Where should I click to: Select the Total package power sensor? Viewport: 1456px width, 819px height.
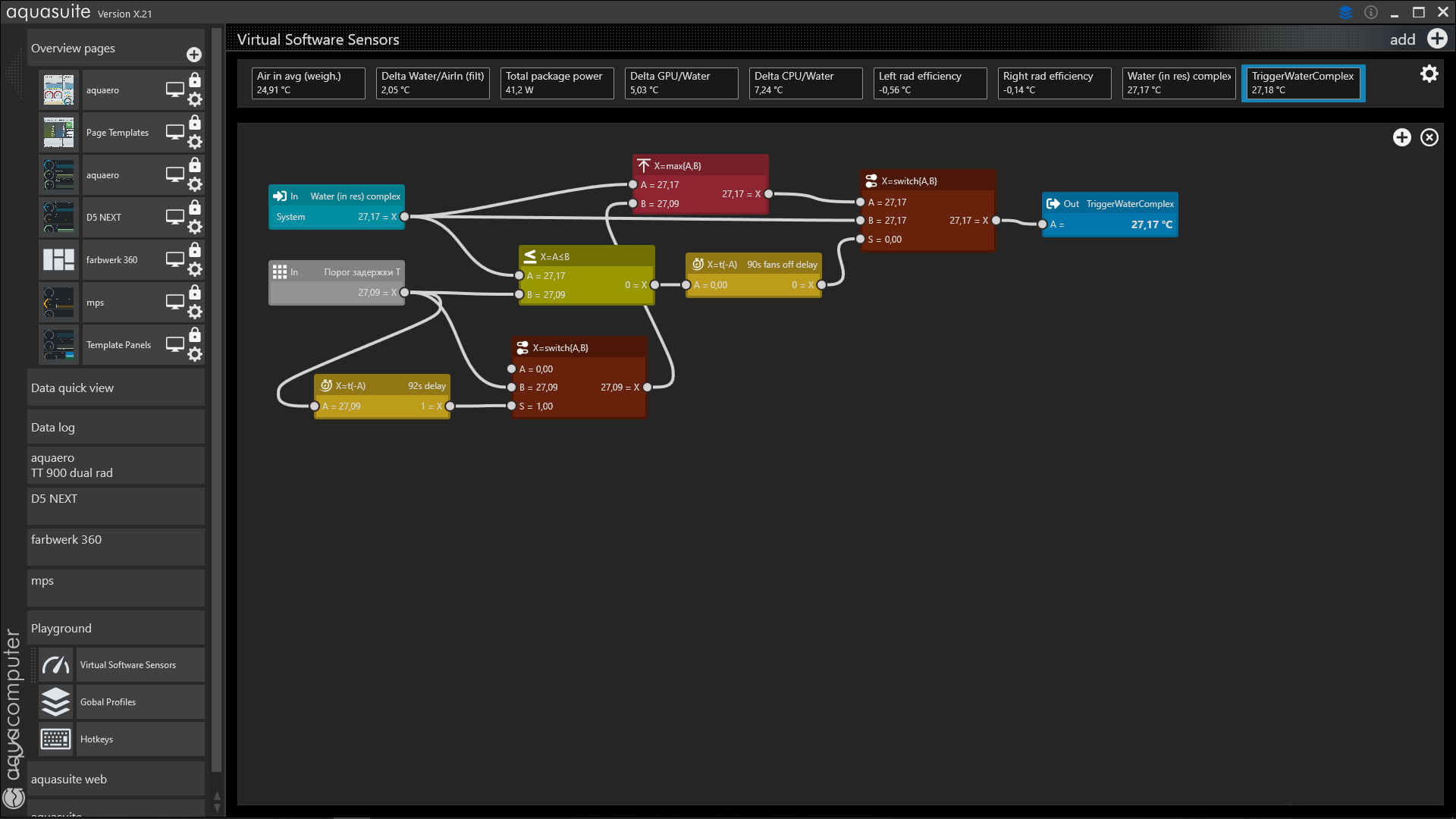pyautogui.click(x=557, y=83)
